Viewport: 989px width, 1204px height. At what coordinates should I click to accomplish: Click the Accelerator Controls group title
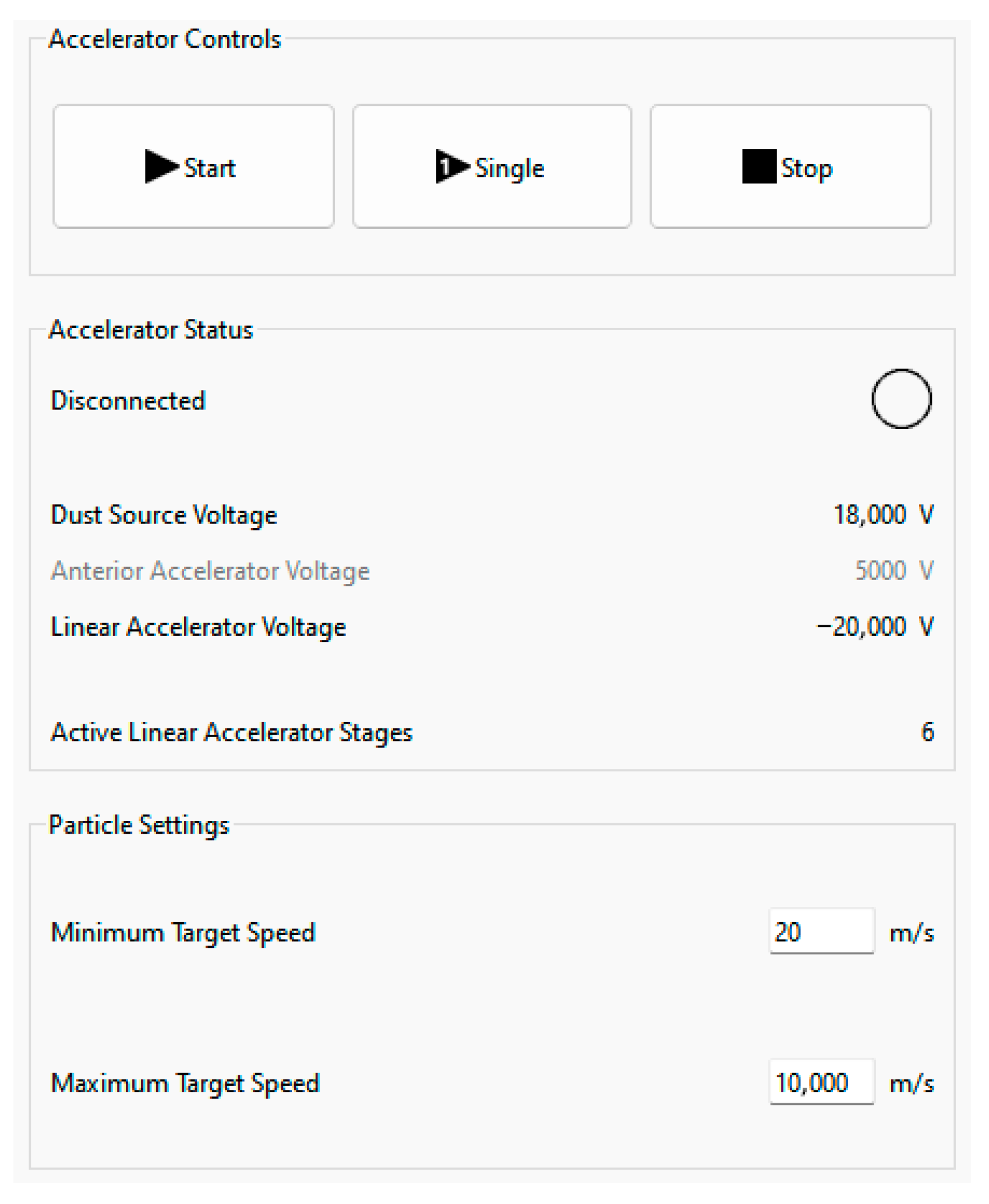tap(165, 40)
